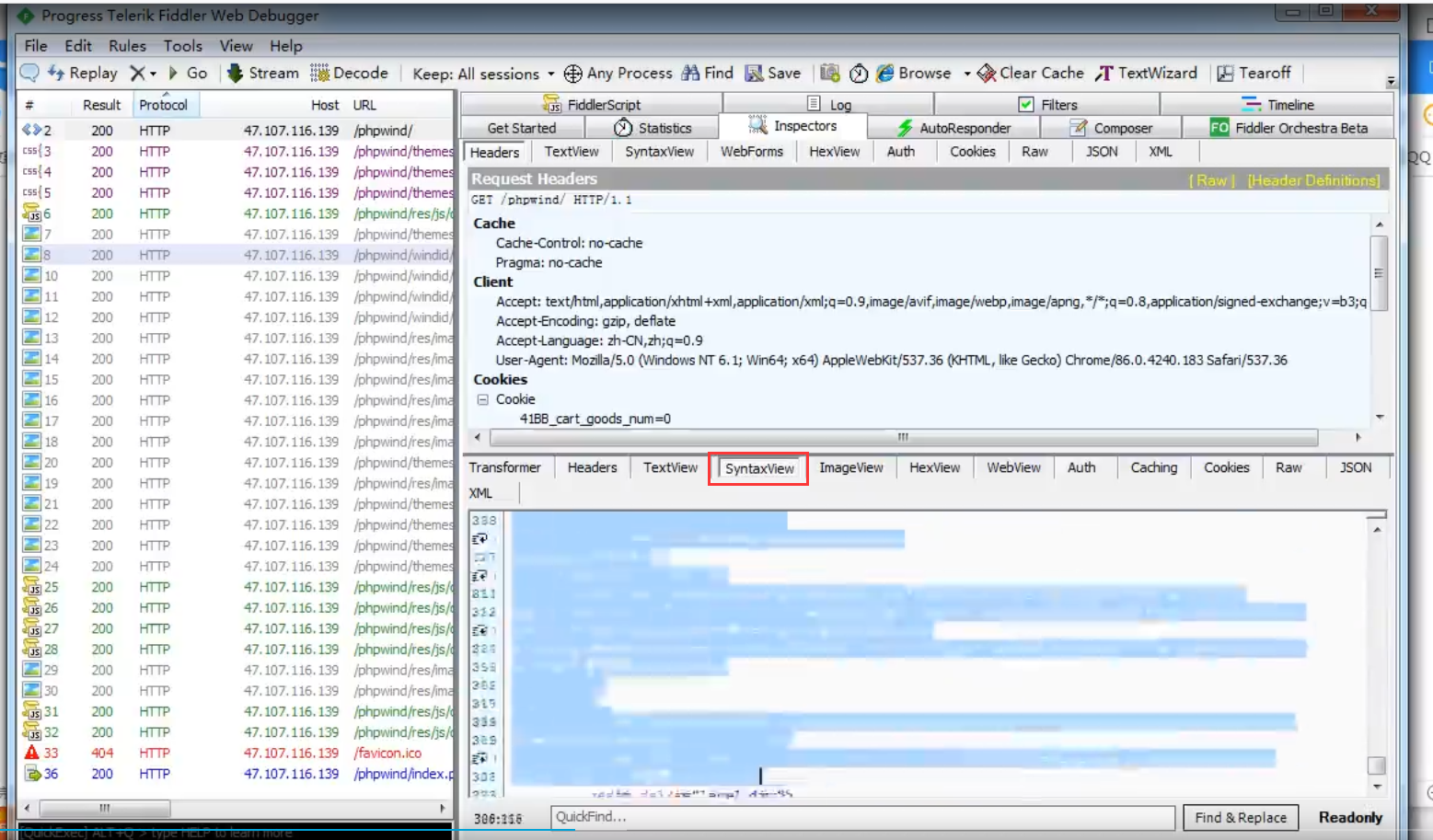This screenshot has width=1433, height=840.
Task: Click the timer stopwatch toolbar icon
Action: coord(859,74)
